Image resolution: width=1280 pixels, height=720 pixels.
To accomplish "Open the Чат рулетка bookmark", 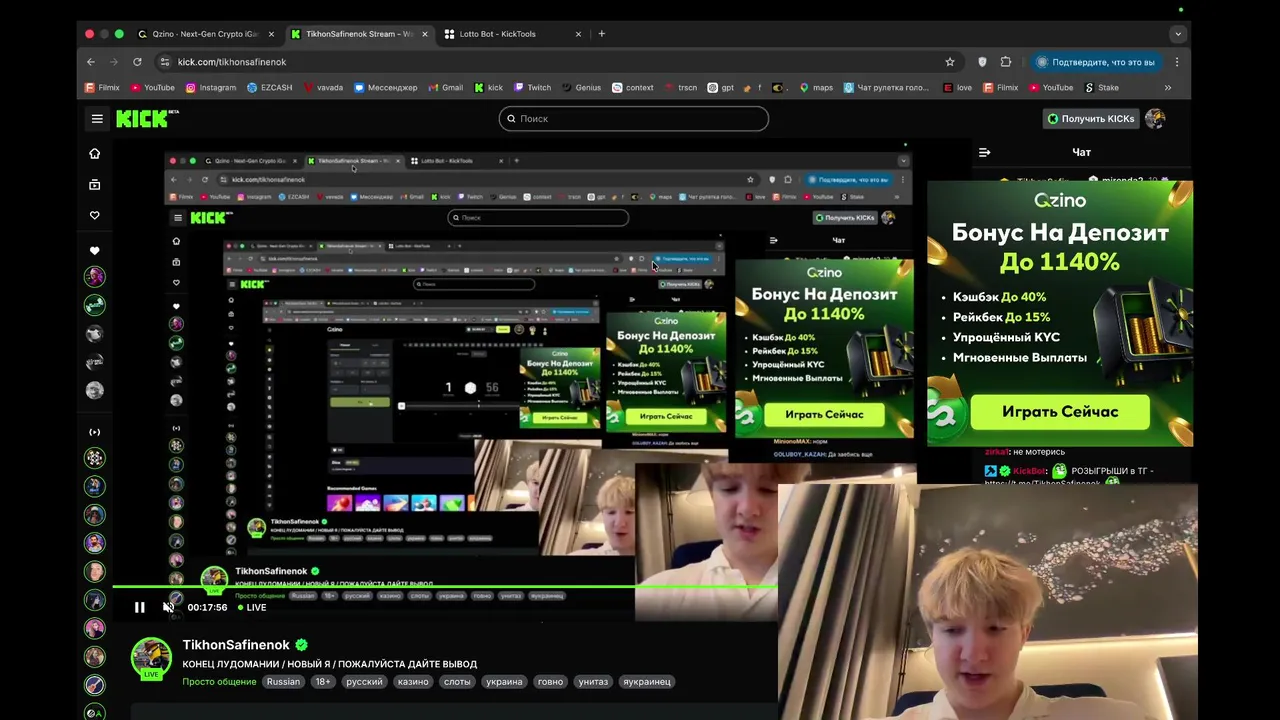I will point(886,88).
